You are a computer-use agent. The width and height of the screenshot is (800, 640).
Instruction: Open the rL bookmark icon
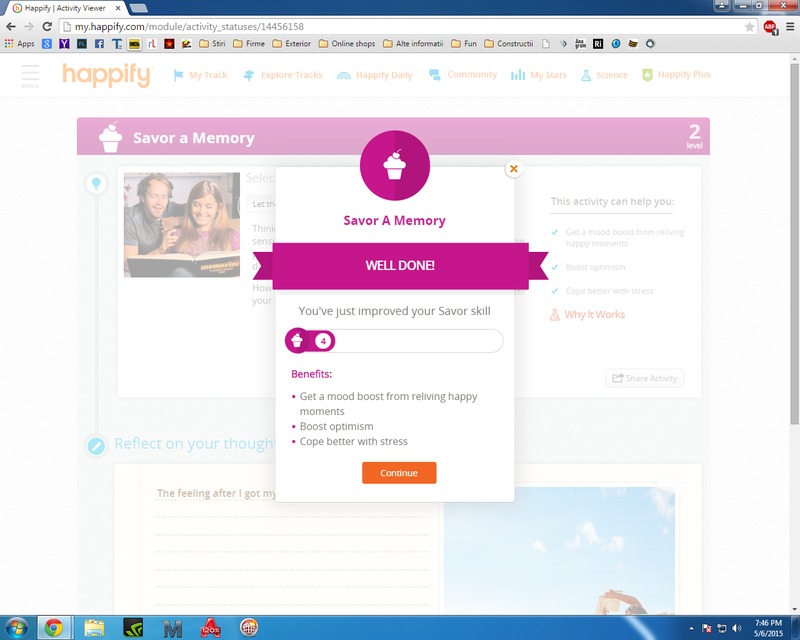point(152,44)
